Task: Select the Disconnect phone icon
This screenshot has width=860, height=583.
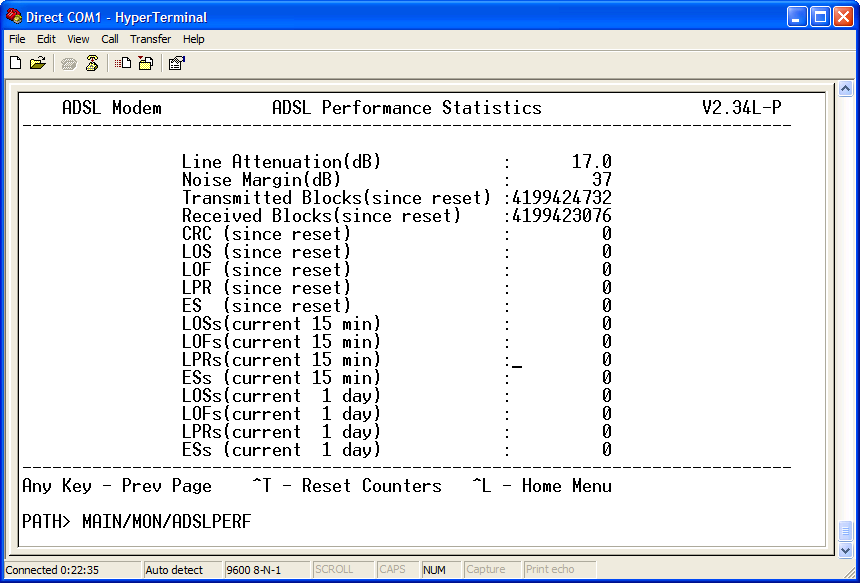Action: tap(92, 62)
